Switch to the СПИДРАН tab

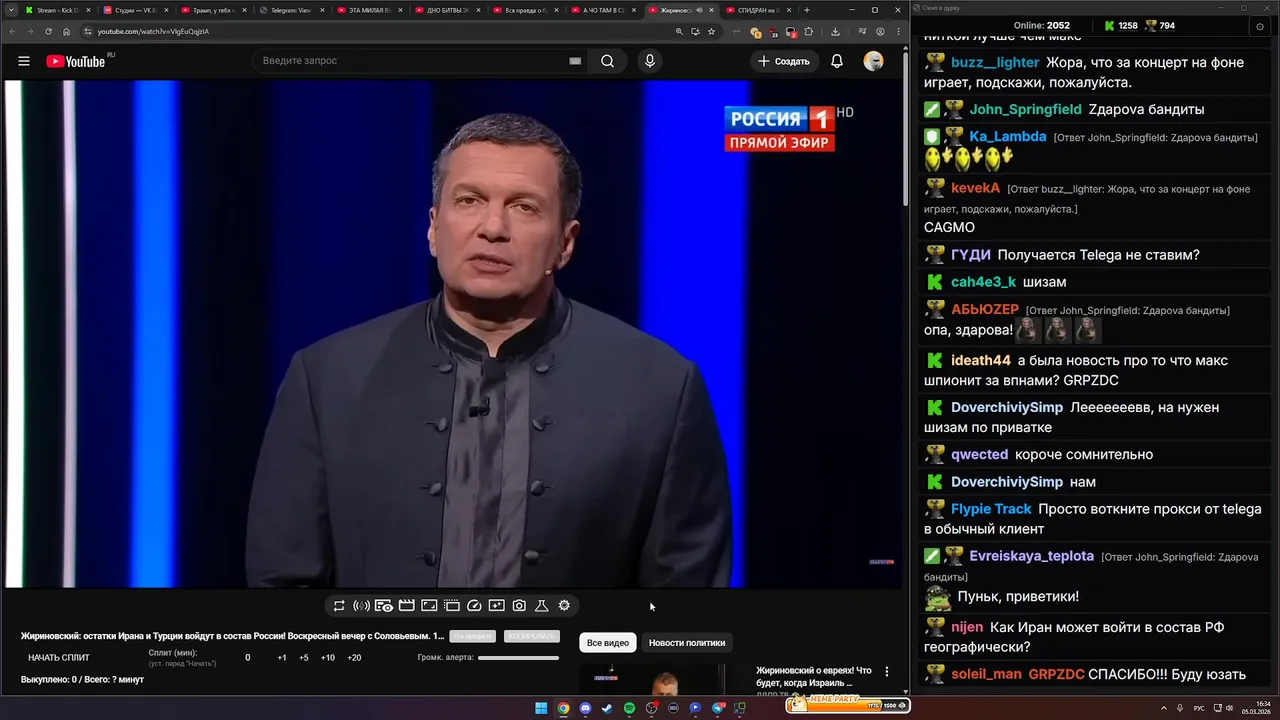click(x=757, y=10)
